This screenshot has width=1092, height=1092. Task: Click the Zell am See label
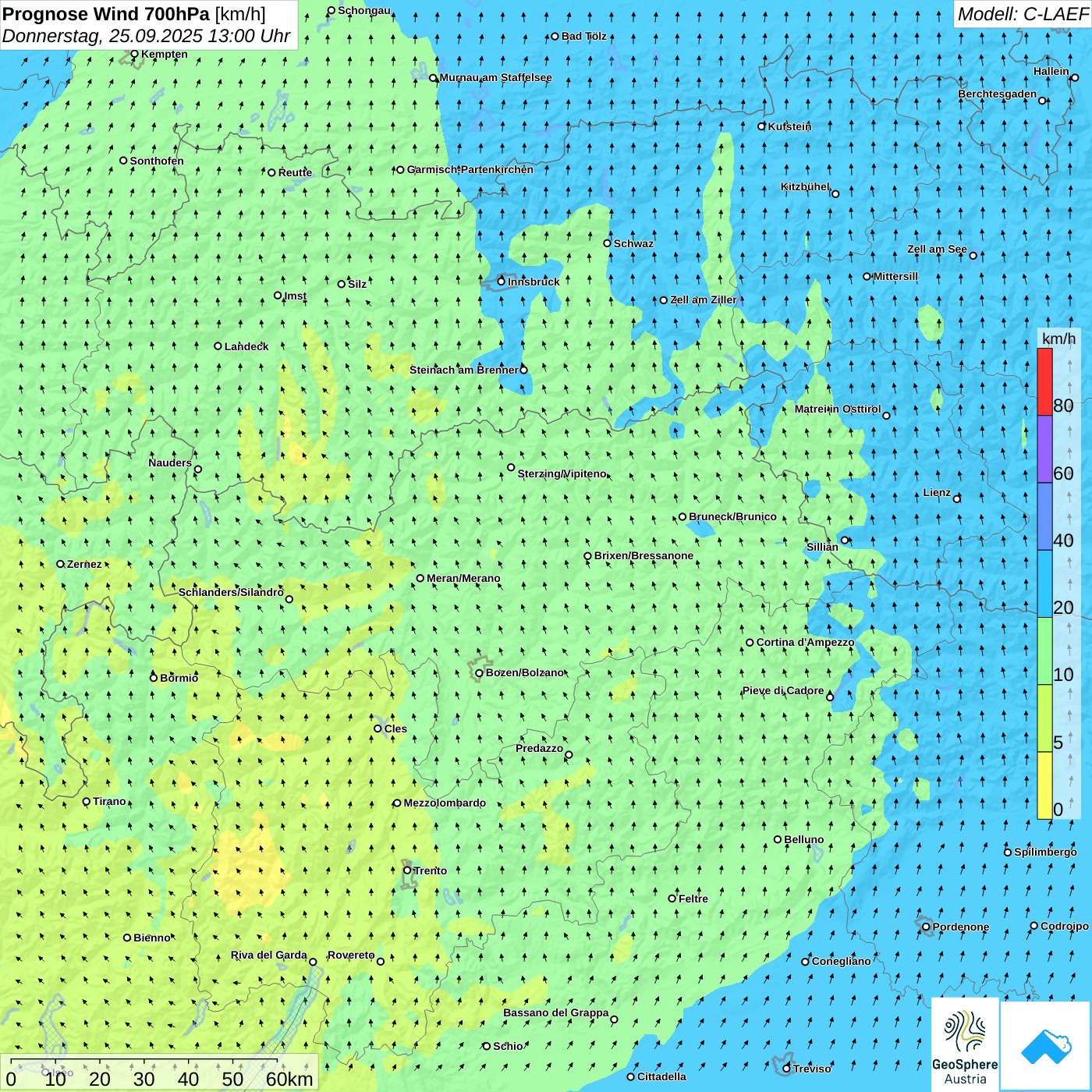click(x=937, y=250)
